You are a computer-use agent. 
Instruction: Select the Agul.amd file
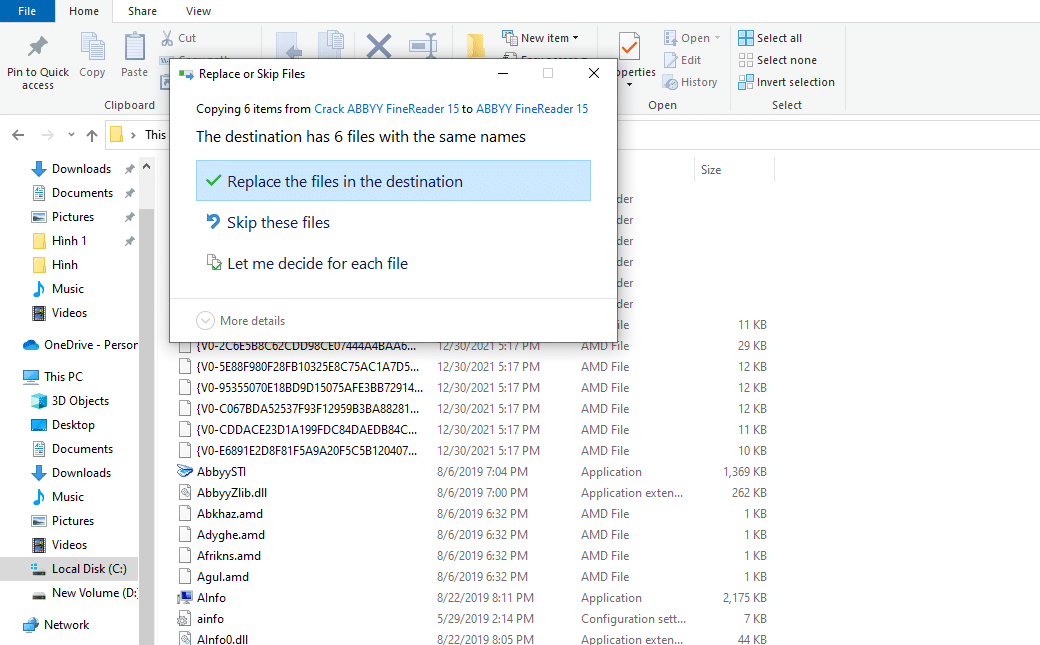click(222, 577)
